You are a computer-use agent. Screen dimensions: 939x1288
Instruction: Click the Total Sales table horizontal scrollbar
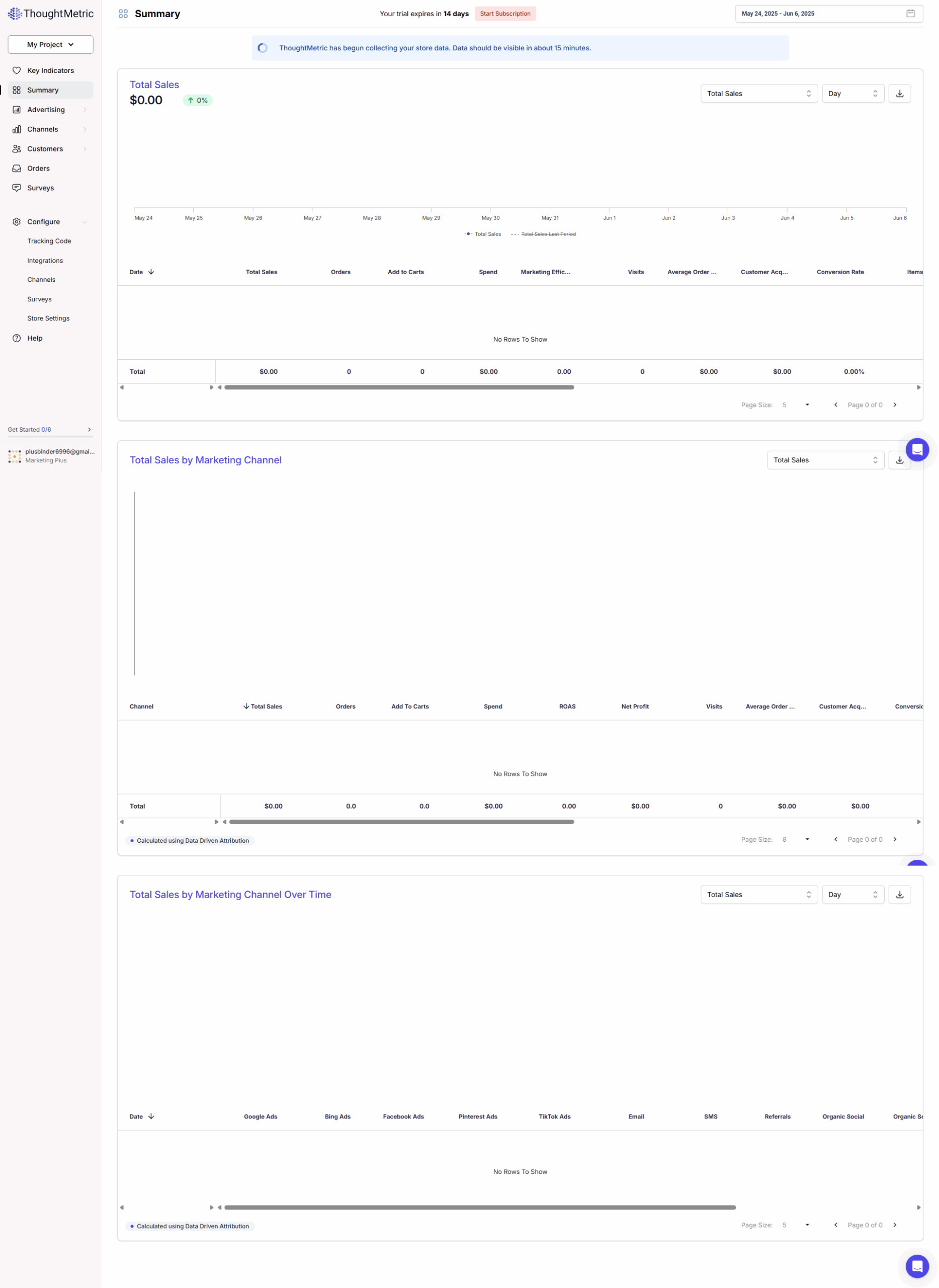tap(399, 387)
